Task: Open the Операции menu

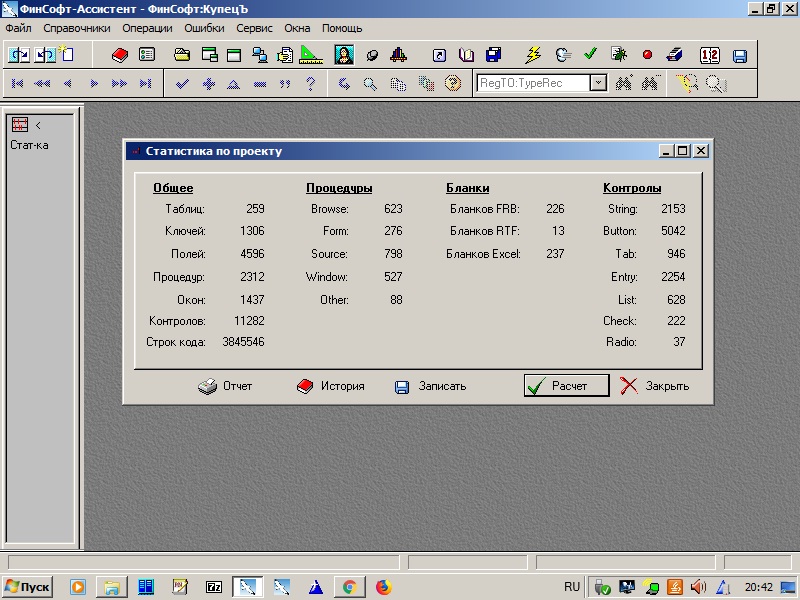Action: [147, 28]
